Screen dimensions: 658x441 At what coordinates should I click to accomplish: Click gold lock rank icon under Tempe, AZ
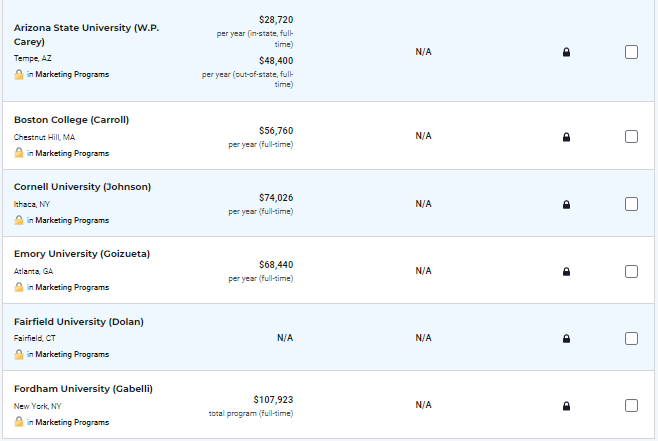[18, 74]
